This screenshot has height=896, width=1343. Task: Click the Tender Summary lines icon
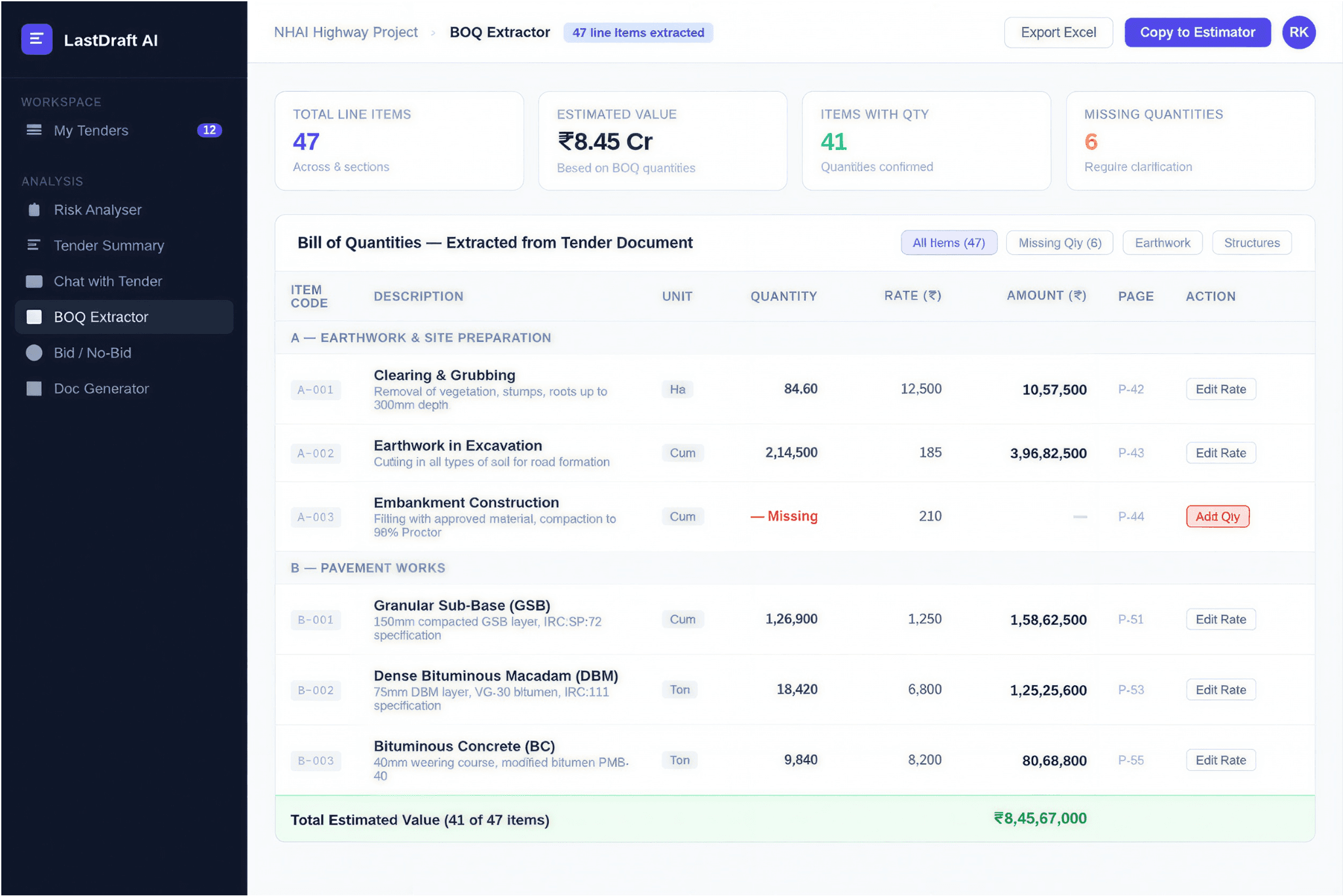pos(34,245)
